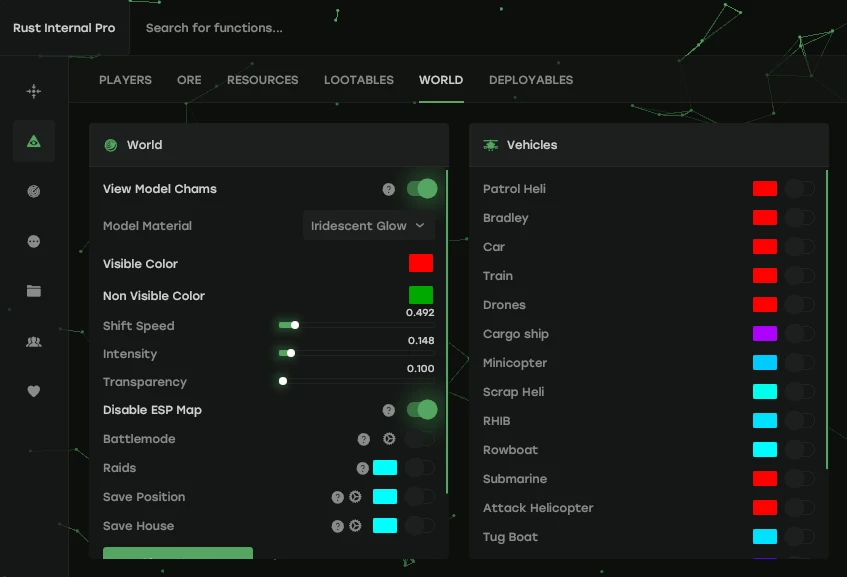Open the Model Material Iridescent Glow dropdown
847x577 pixels.
(368, 226)
